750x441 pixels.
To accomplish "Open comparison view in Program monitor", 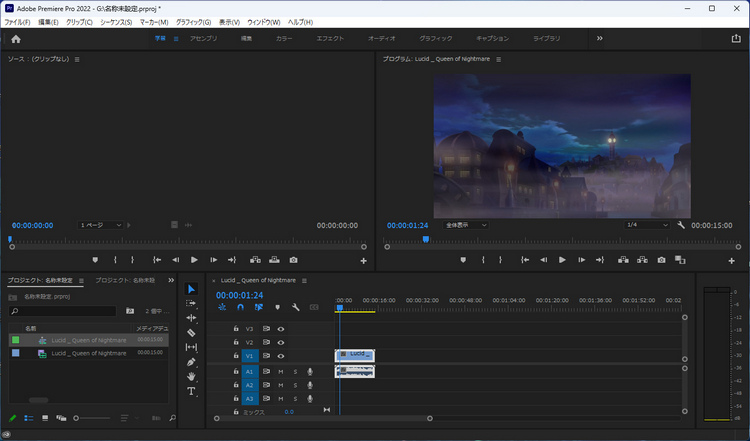I will (x=680, y=260).
